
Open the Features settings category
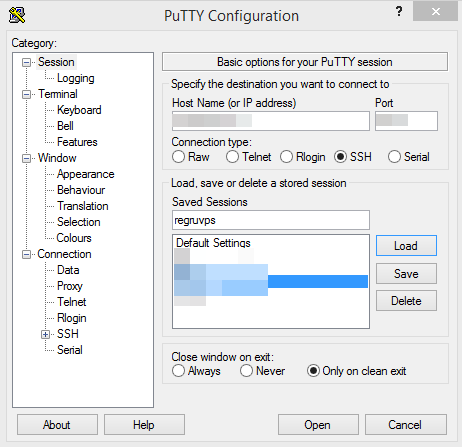77,142
